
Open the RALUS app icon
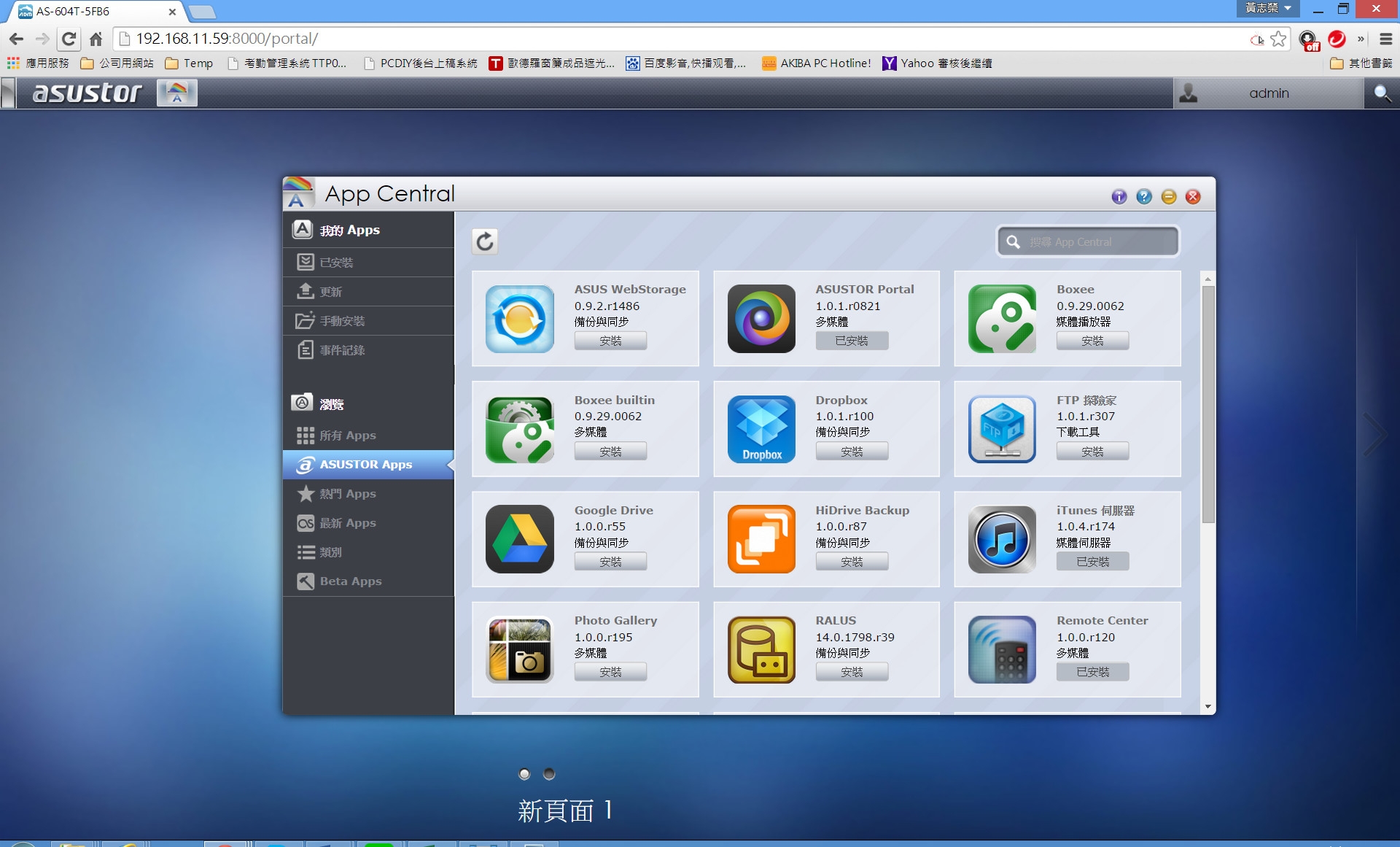pyautogui.click(x=761, y=650)
